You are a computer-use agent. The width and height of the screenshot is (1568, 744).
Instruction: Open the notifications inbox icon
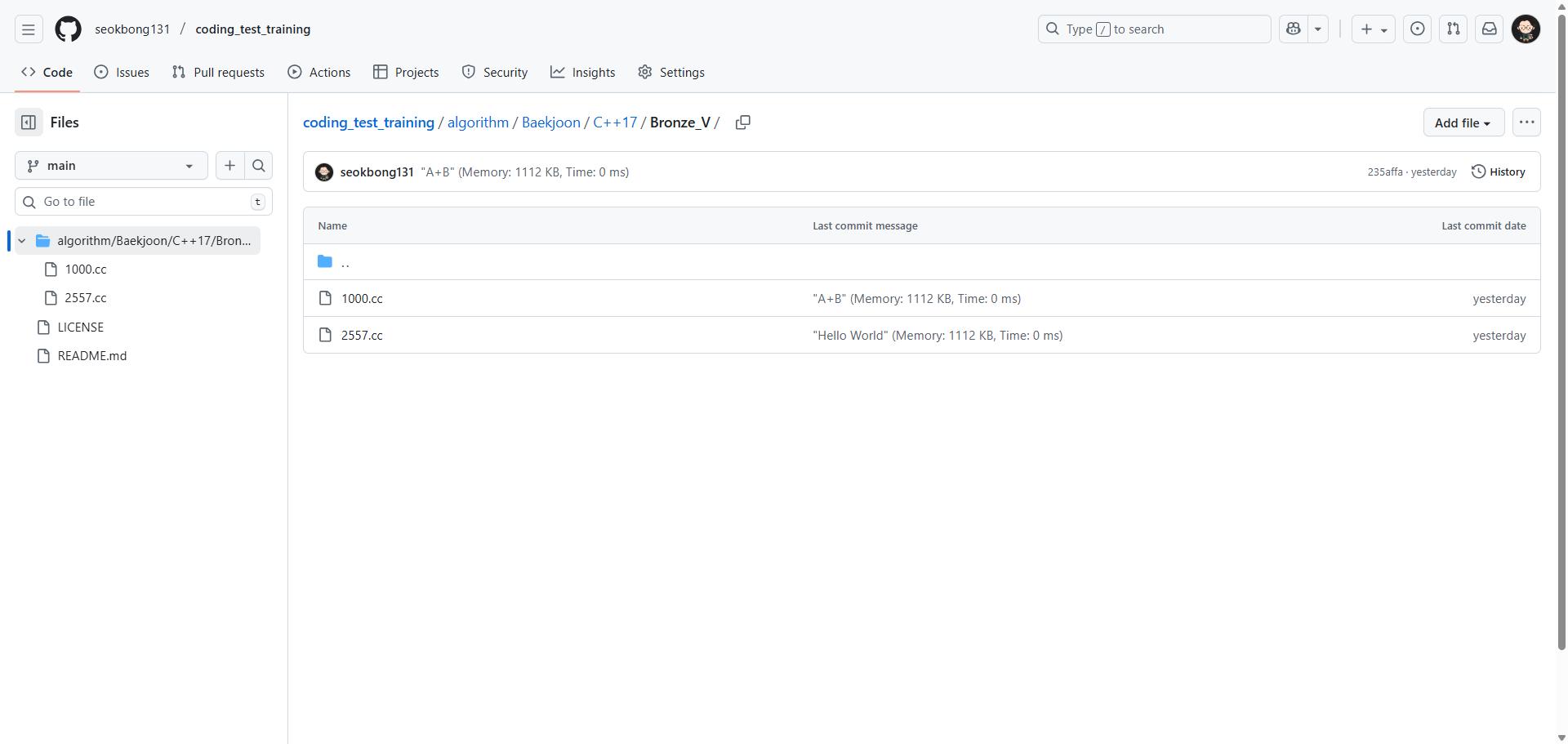[x=1489, y=29]
